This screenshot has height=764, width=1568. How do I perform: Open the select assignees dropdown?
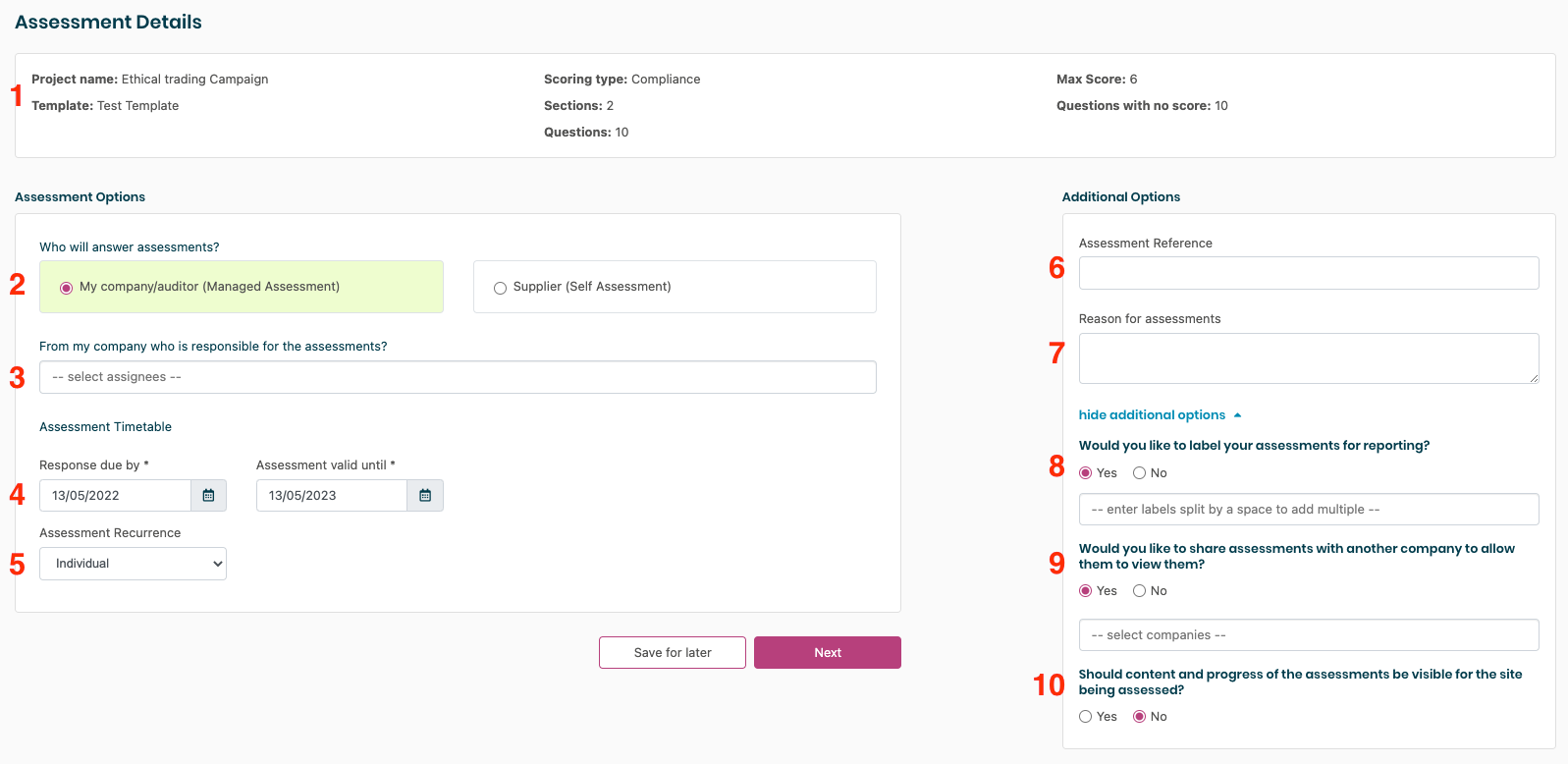pyautogui.click(x=458, y=377)
